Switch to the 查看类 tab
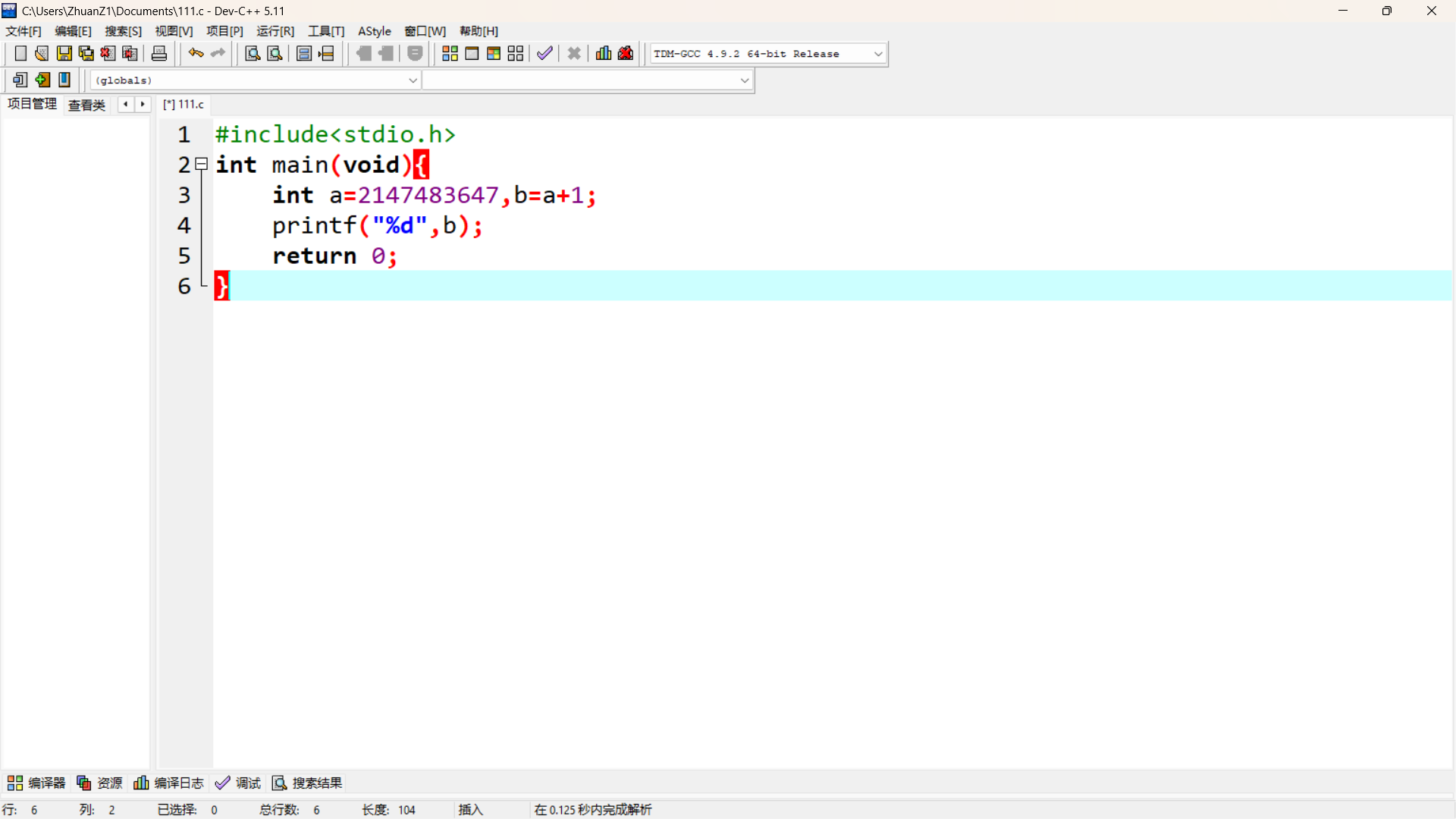 pyautogui.click(x=86, y=105)
